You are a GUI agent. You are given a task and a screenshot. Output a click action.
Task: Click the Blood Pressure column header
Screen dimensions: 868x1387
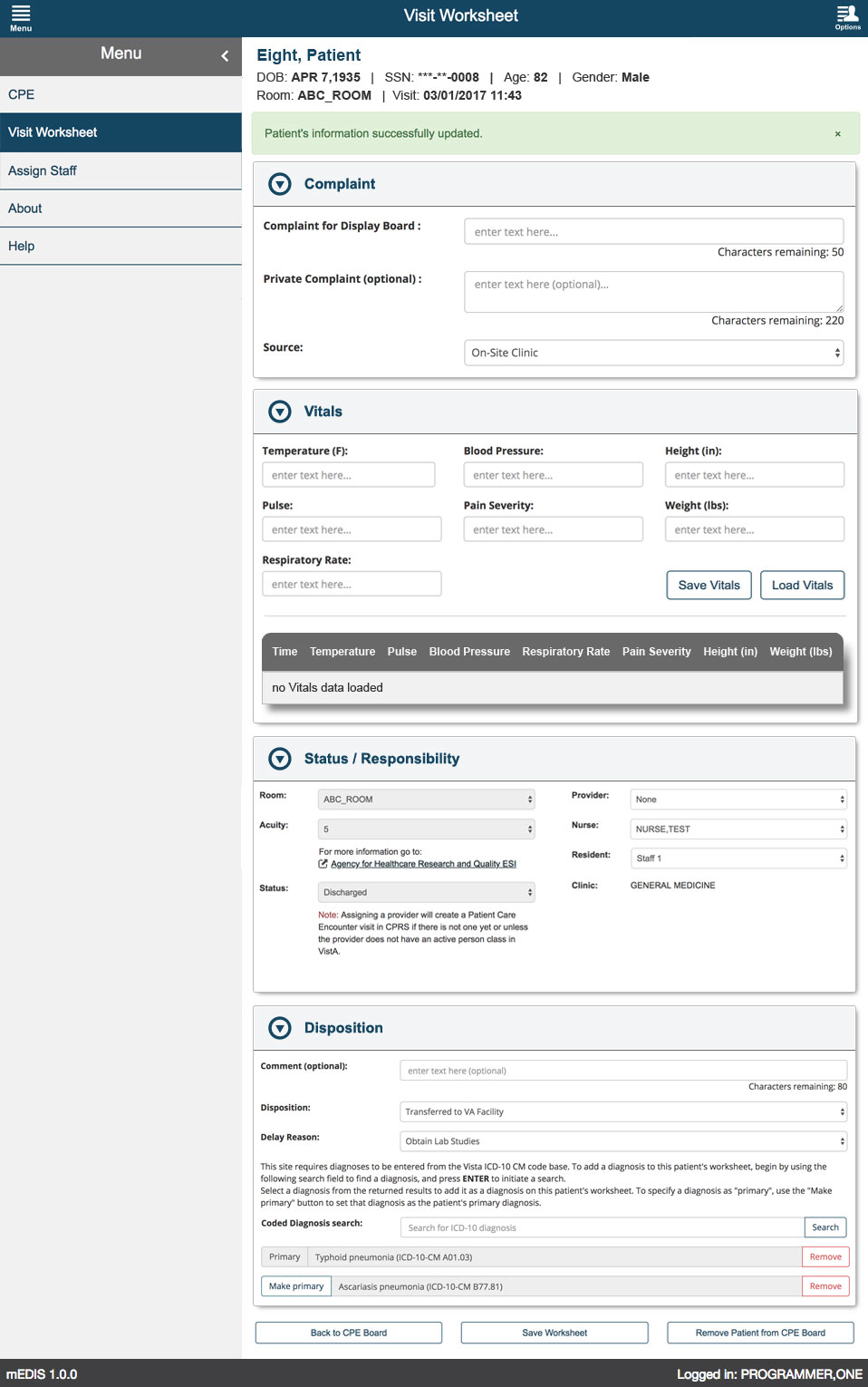click(x=469, y=652)
